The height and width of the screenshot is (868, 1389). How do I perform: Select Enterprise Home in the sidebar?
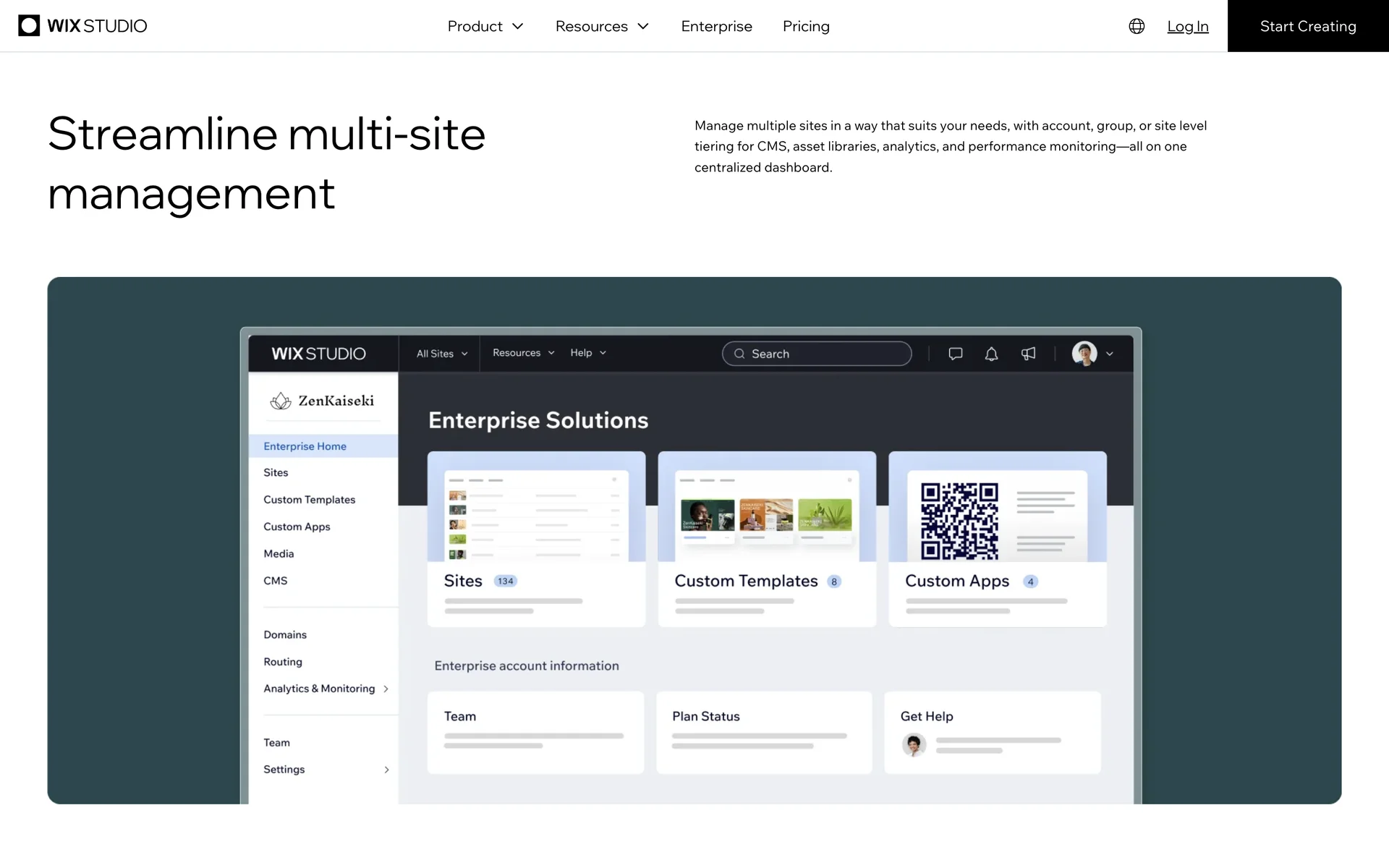305,446
